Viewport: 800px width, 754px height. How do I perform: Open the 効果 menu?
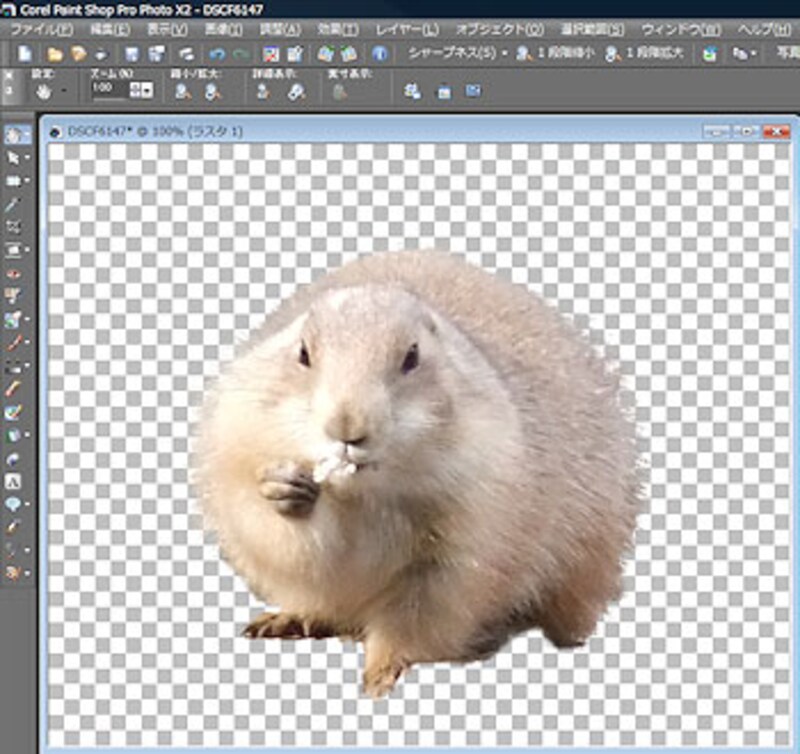click(x=336, y=30)
